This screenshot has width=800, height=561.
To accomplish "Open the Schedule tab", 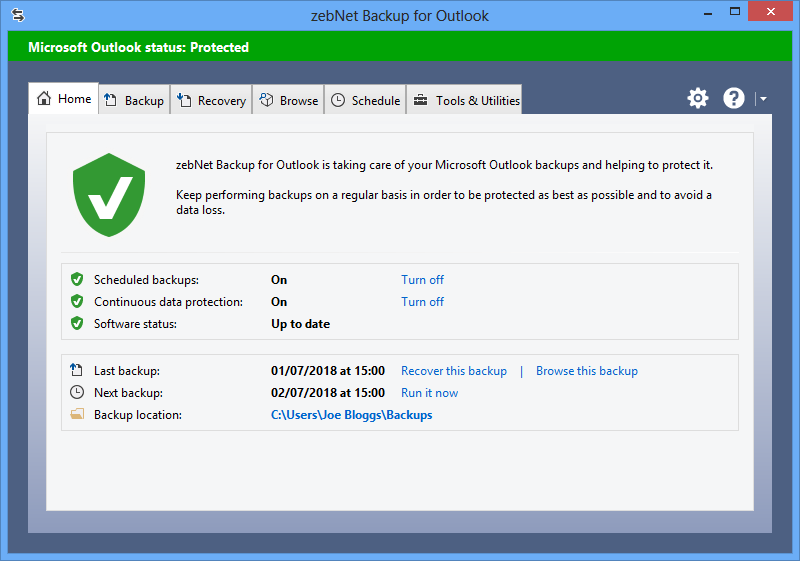I will pos(365,100).
